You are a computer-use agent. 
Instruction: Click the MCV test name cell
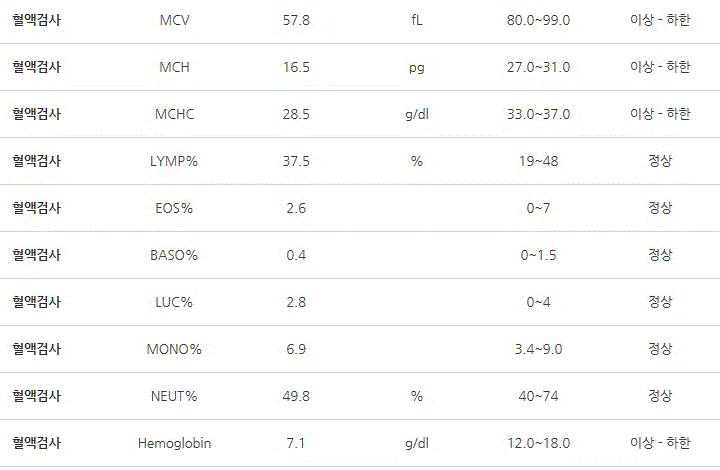click(x=174, y=20)
